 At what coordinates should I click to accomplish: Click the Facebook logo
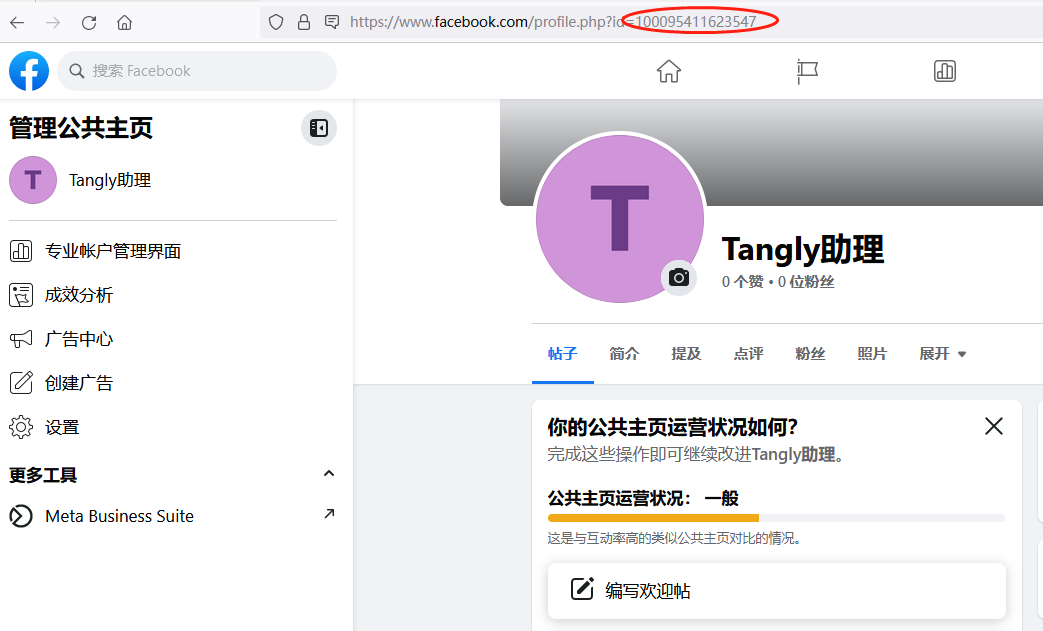(x=29, y=70)
